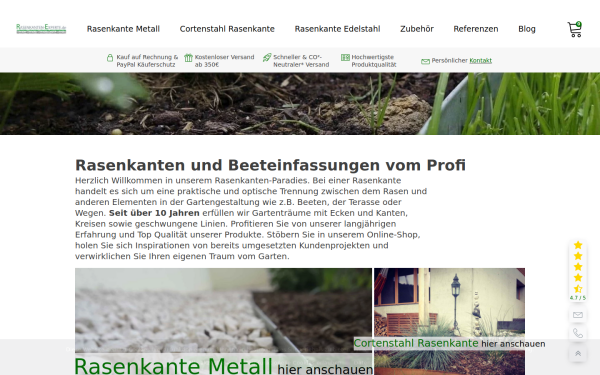The image size is (600, 375).
Task: Click the Schneller & CO²-Neutraler Versand text
Action: tap(301, 61)
